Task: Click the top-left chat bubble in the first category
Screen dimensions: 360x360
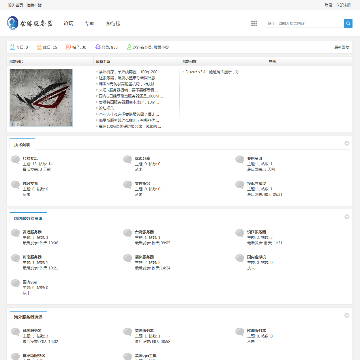Action: coord(15,160)
